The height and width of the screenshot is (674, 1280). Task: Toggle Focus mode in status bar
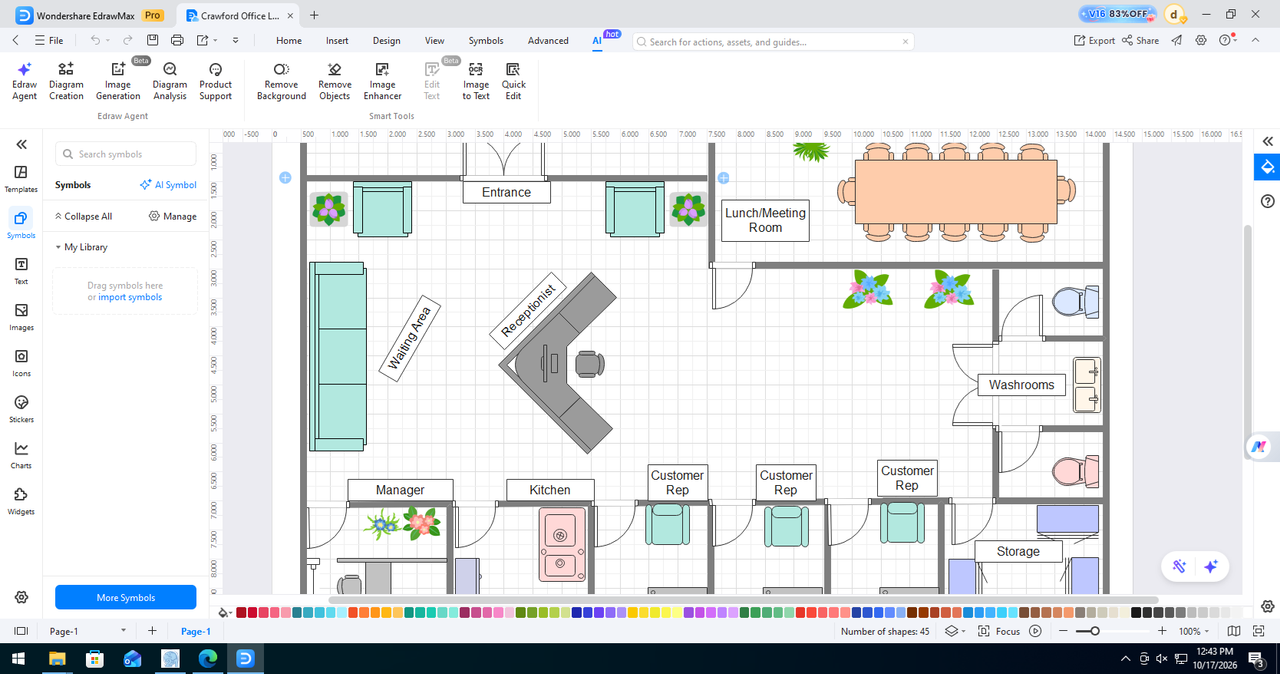[x=1000, y=631]
